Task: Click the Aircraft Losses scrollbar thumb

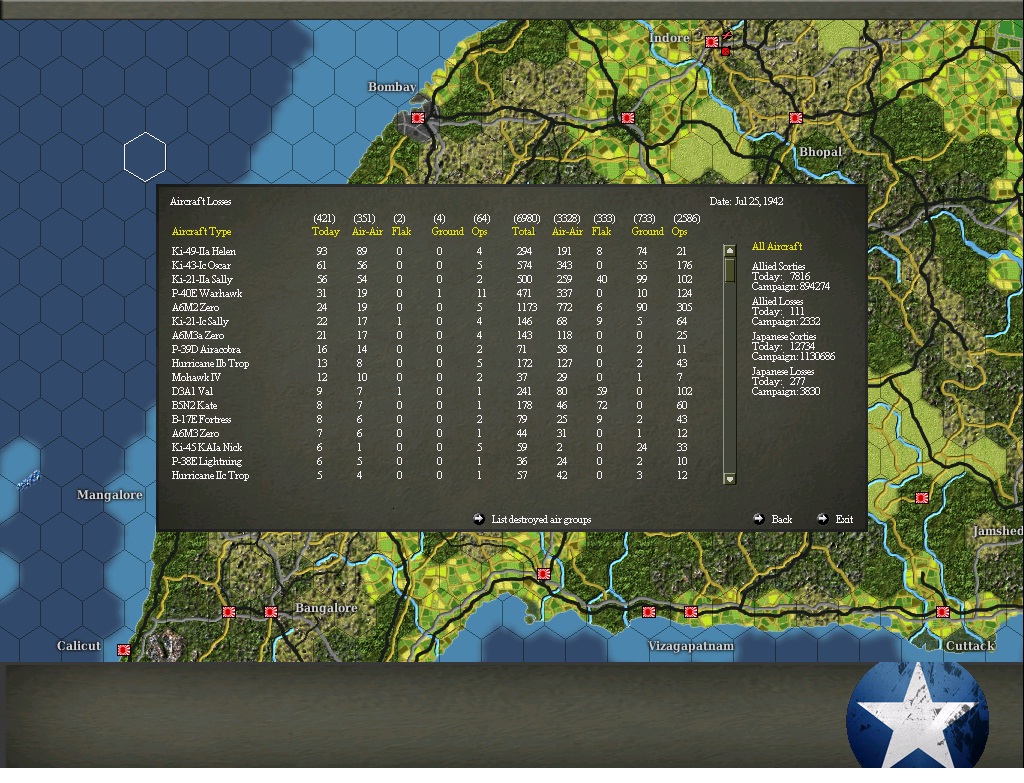Action: (x=729, y=270)
